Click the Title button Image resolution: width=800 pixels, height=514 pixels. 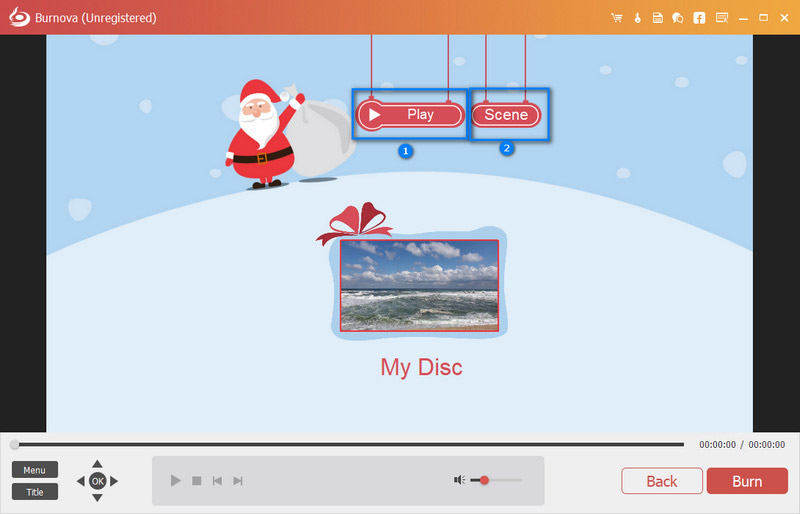(35, 492)
